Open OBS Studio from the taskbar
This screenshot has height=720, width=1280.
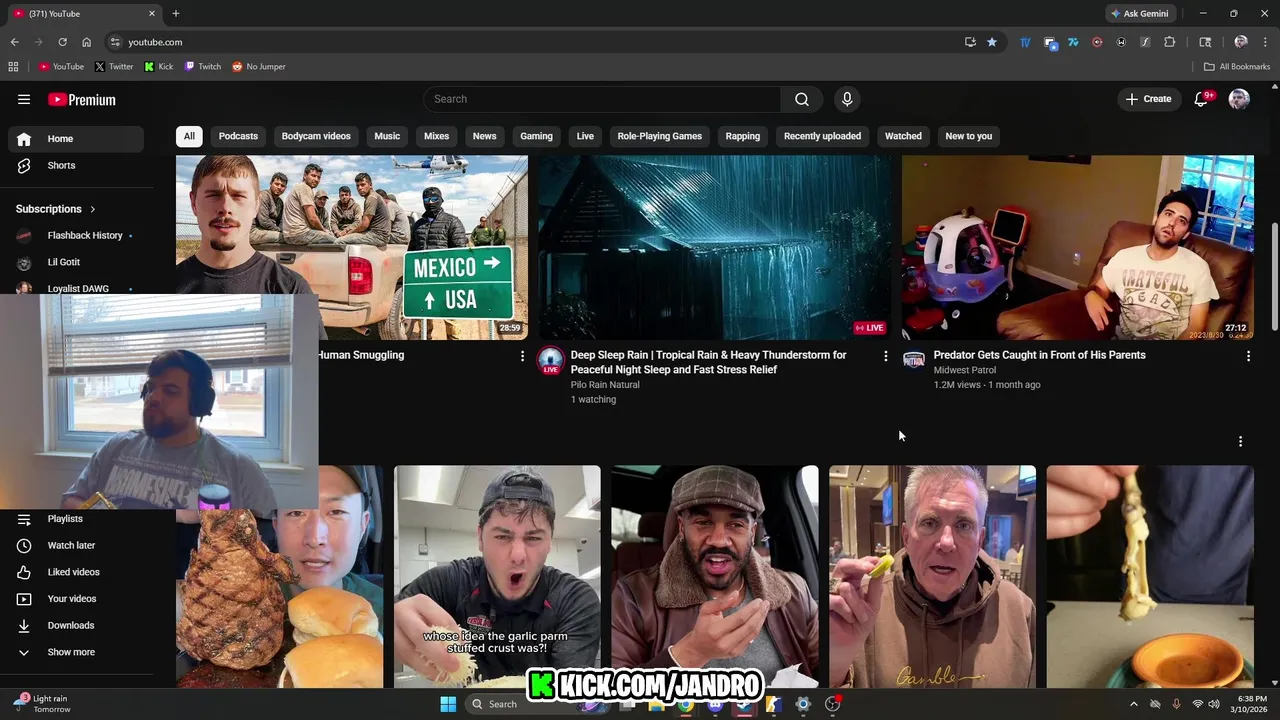click(x=832, y=704)
